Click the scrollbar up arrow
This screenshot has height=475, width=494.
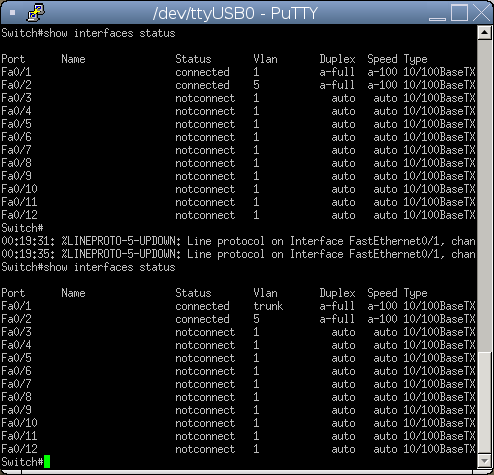coord(484,33)
